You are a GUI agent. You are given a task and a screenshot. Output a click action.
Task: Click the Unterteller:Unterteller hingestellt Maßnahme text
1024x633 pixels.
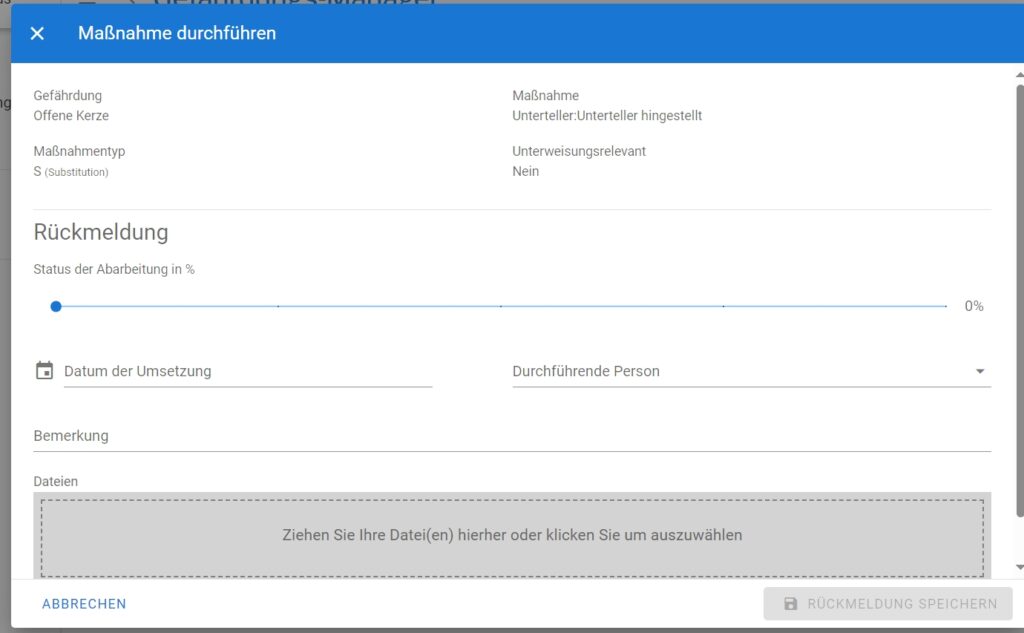[607, 116]
